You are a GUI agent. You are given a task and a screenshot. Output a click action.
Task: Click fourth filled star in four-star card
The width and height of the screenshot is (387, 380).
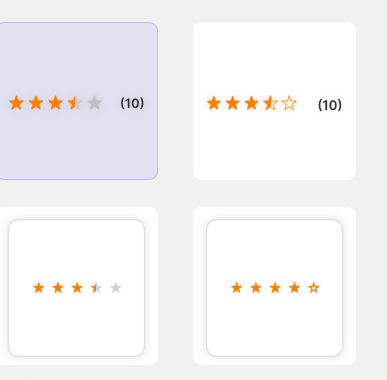(x=295, y=288)
